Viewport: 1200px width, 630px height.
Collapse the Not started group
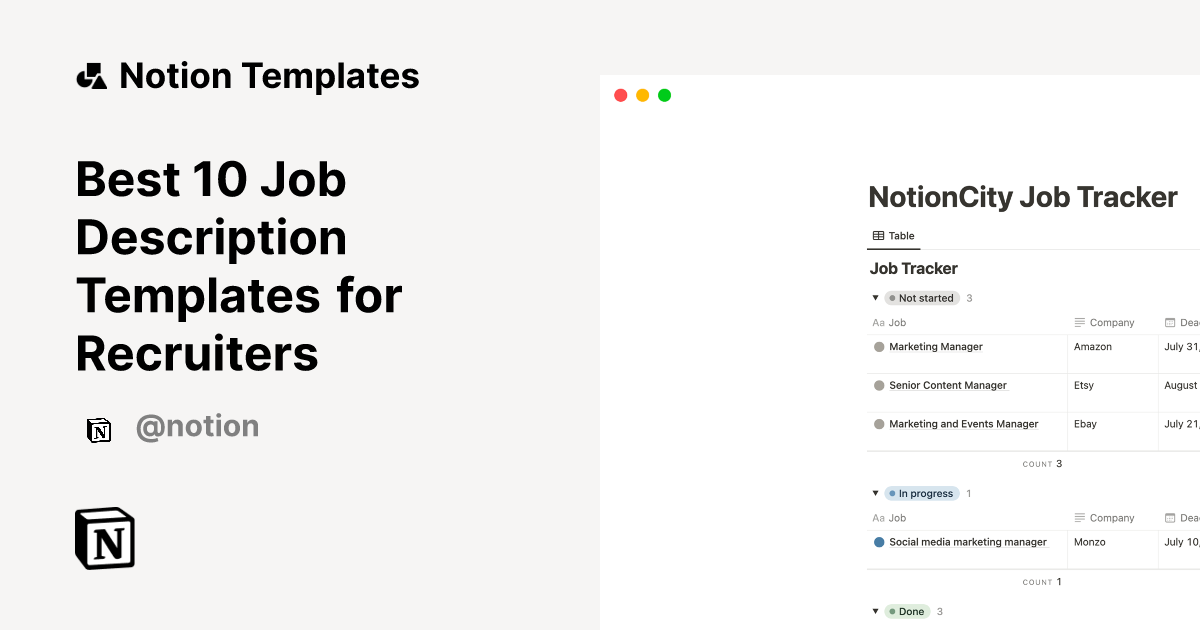coord(875,297)
